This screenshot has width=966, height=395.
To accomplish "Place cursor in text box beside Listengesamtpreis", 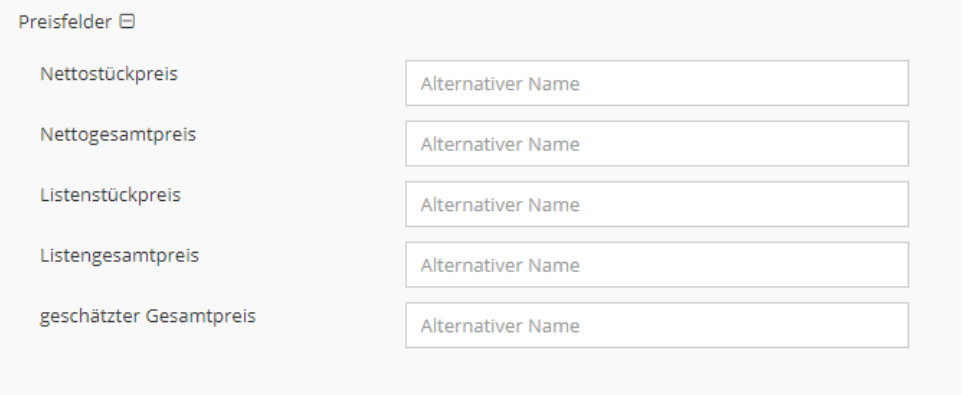I will tap(657, 264).
